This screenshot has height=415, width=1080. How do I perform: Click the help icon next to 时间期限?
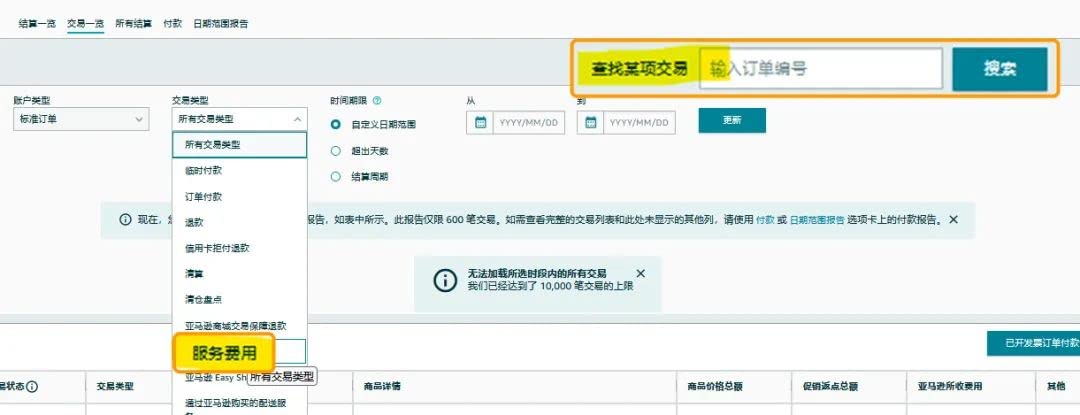point(377,101)
